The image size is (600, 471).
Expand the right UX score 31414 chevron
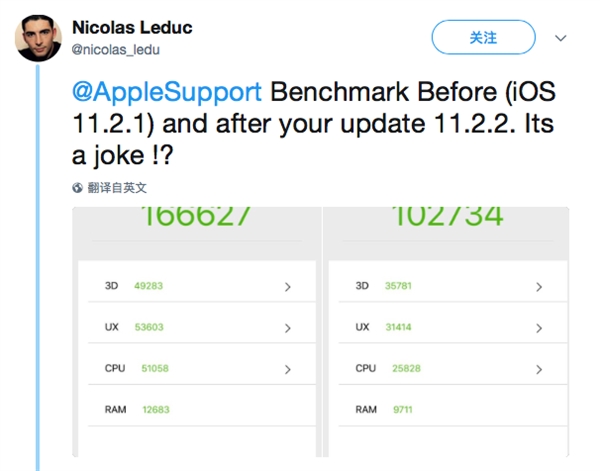[539, 328]
